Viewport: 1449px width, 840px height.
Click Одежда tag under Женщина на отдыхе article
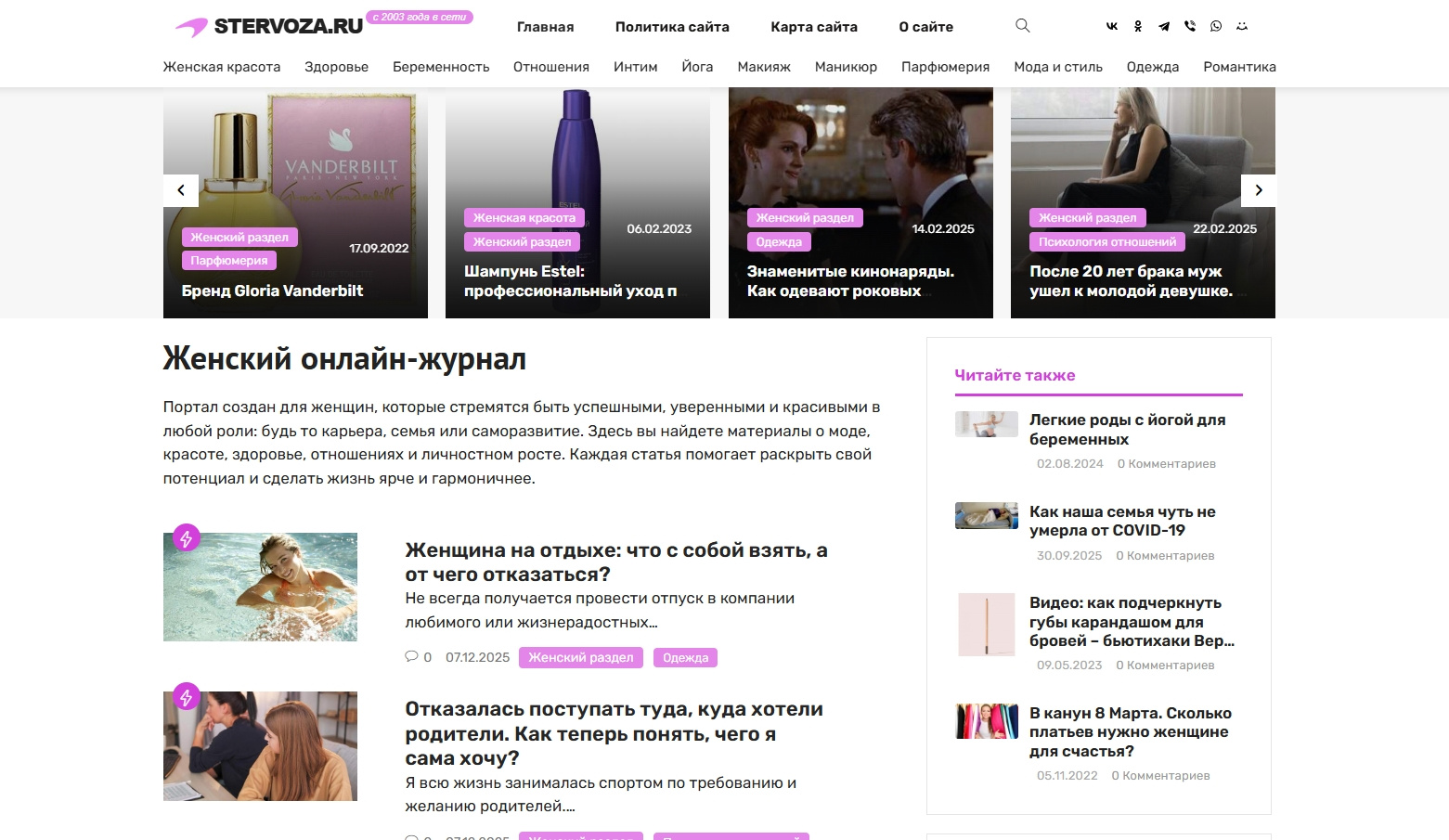point(685,657)
